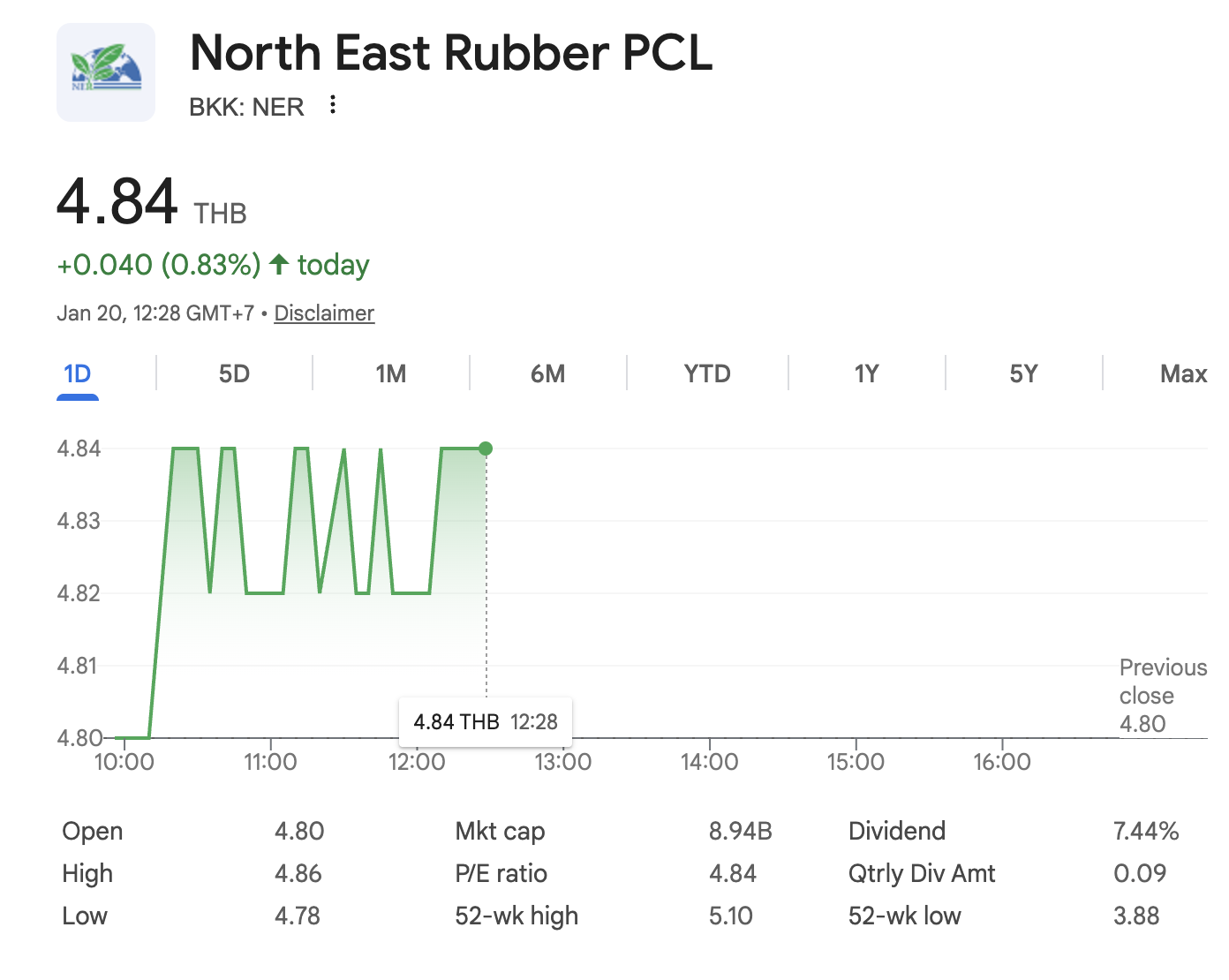Image resolution: width=1229 pixels, height=980 pixels.
Task: Click the green up arrow beside today
Action: [279, 264]
